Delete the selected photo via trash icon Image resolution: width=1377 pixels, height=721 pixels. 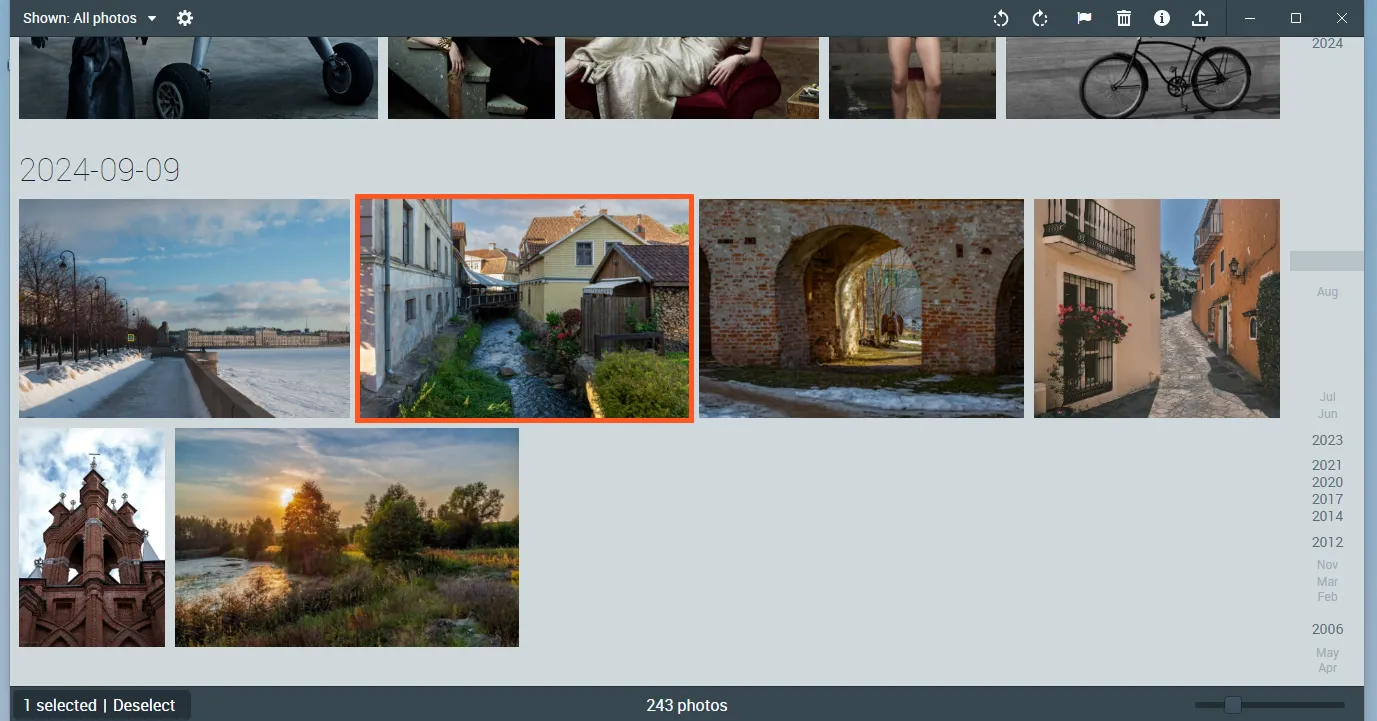(x=1123, y=18)
